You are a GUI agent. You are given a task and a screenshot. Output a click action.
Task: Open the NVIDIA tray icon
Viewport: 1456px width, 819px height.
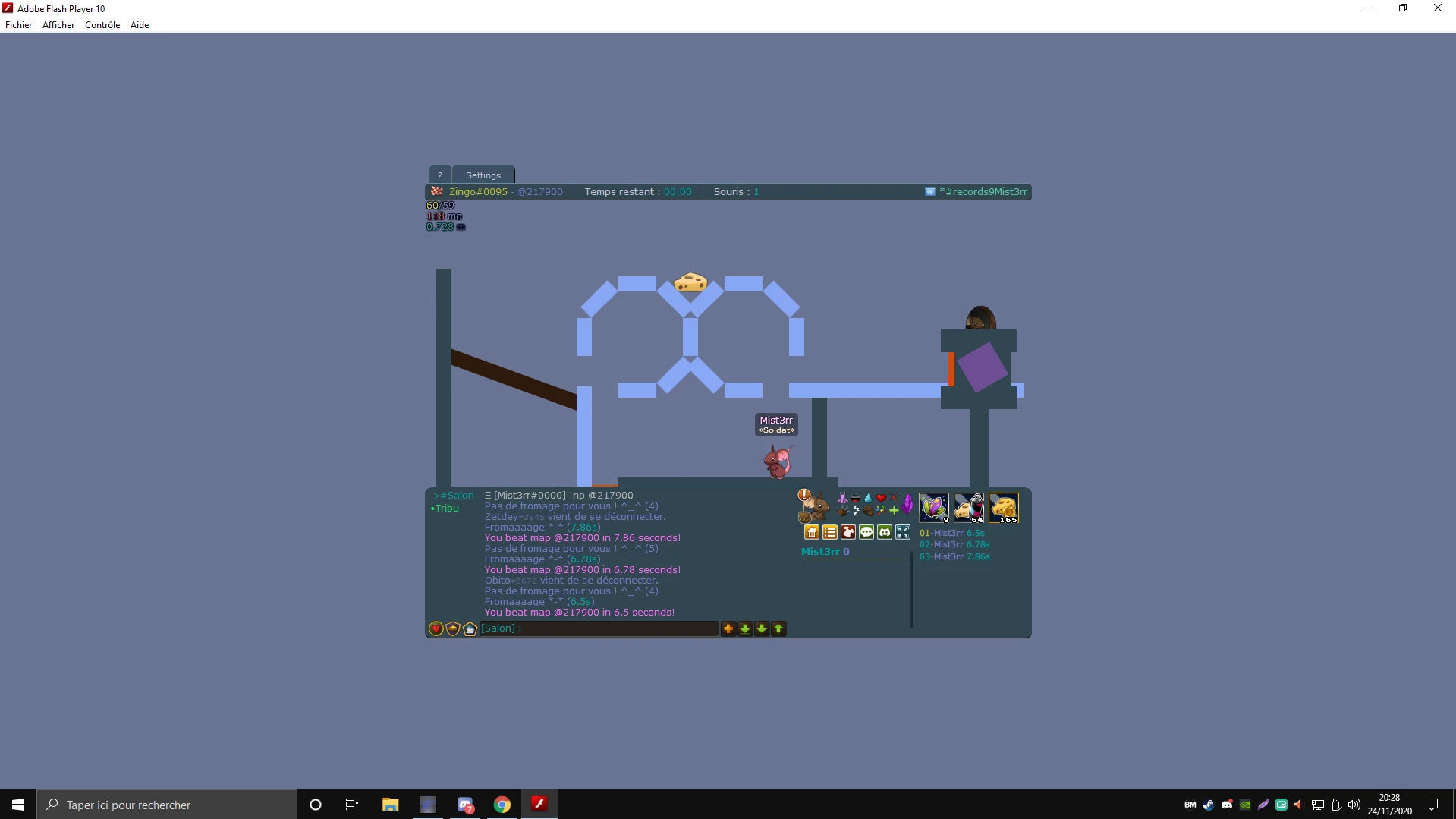[x=1245, y=805]
